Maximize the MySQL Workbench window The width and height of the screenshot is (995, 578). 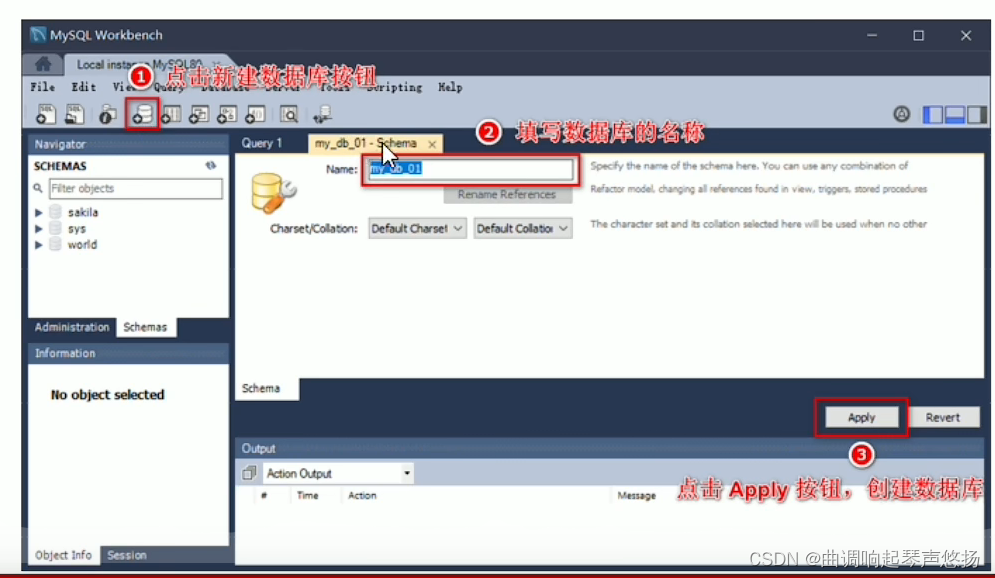(918, 36)
